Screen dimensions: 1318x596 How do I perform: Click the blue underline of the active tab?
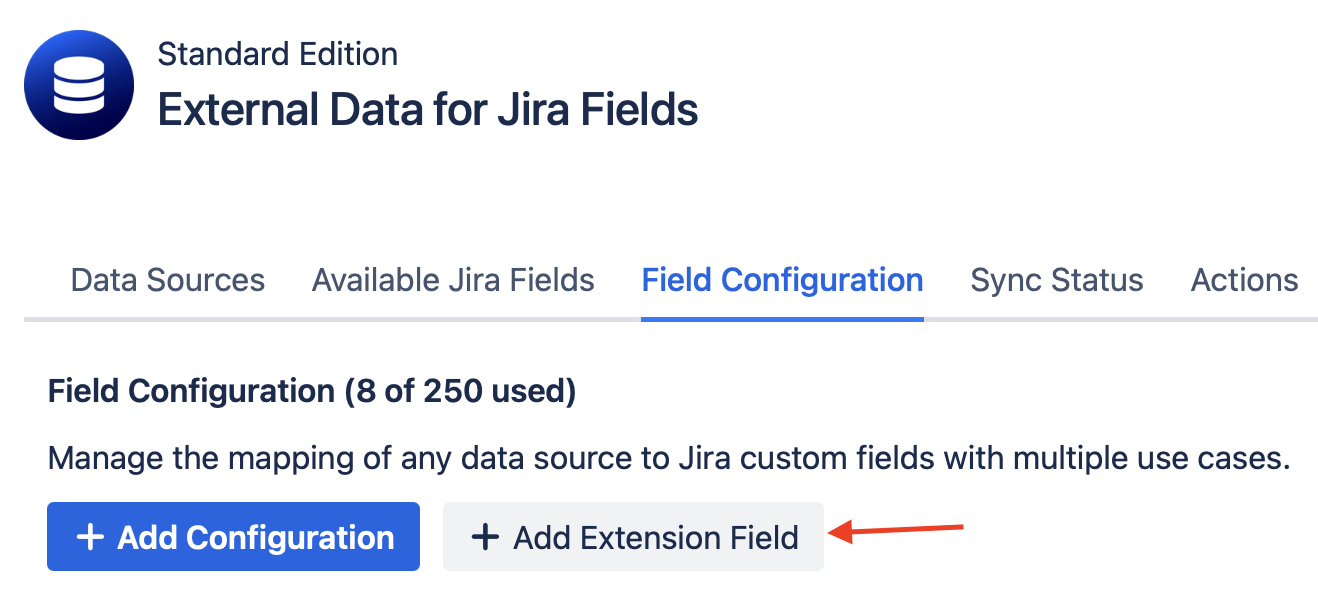pyautogui.click(x=782, y=319)
